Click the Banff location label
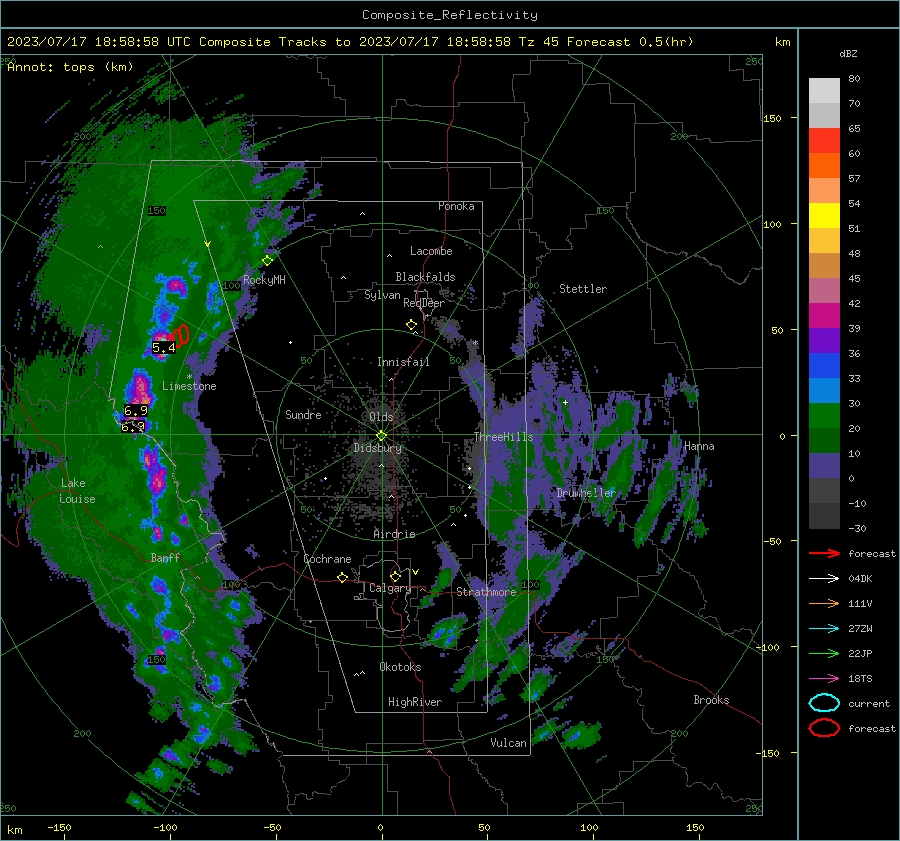The width and height of the screenshot is (900, 841). click(165, 558)
